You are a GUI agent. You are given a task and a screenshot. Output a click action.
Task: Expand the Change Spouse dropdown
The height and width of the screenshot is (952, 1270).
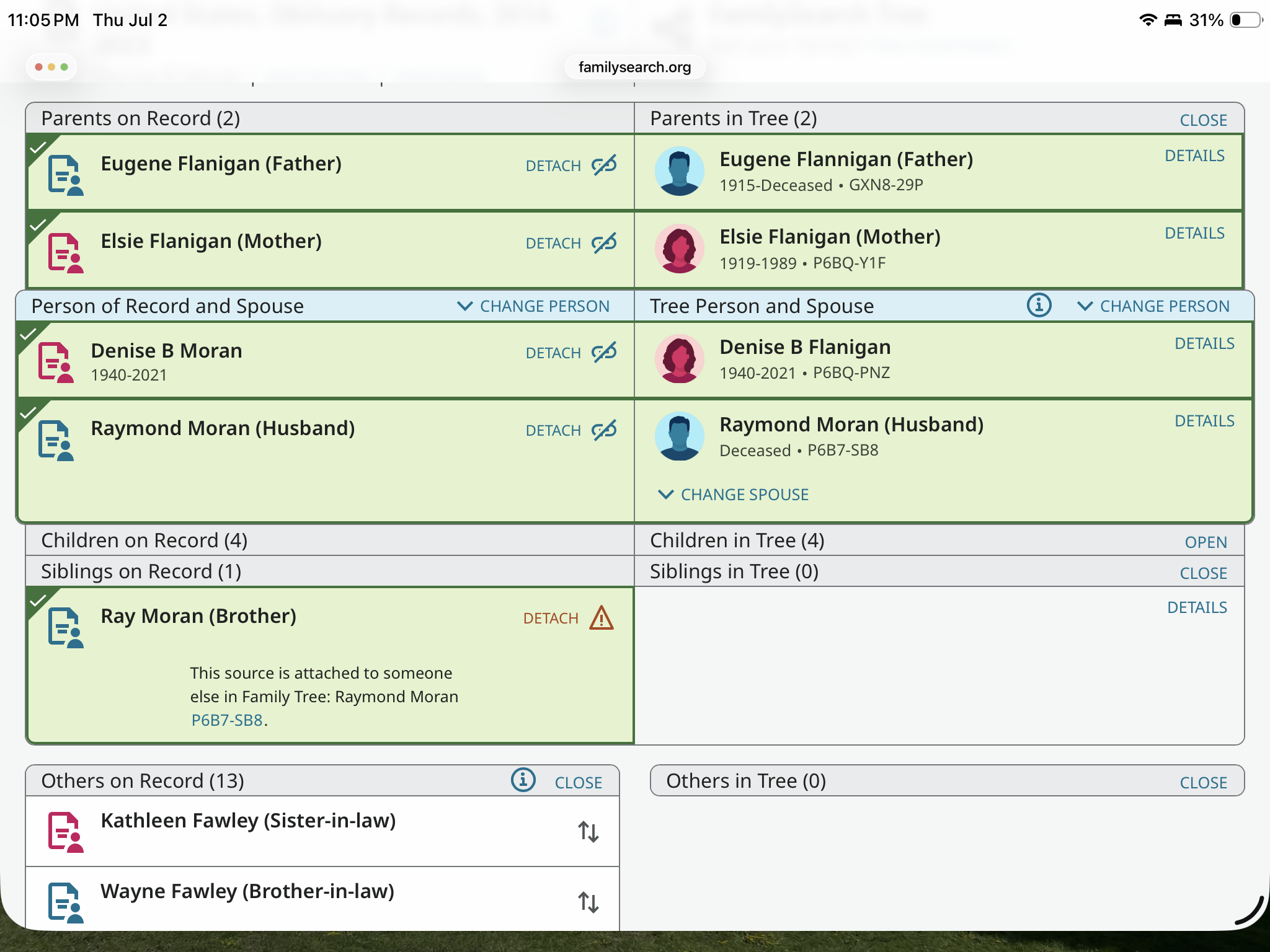[733, 495]
